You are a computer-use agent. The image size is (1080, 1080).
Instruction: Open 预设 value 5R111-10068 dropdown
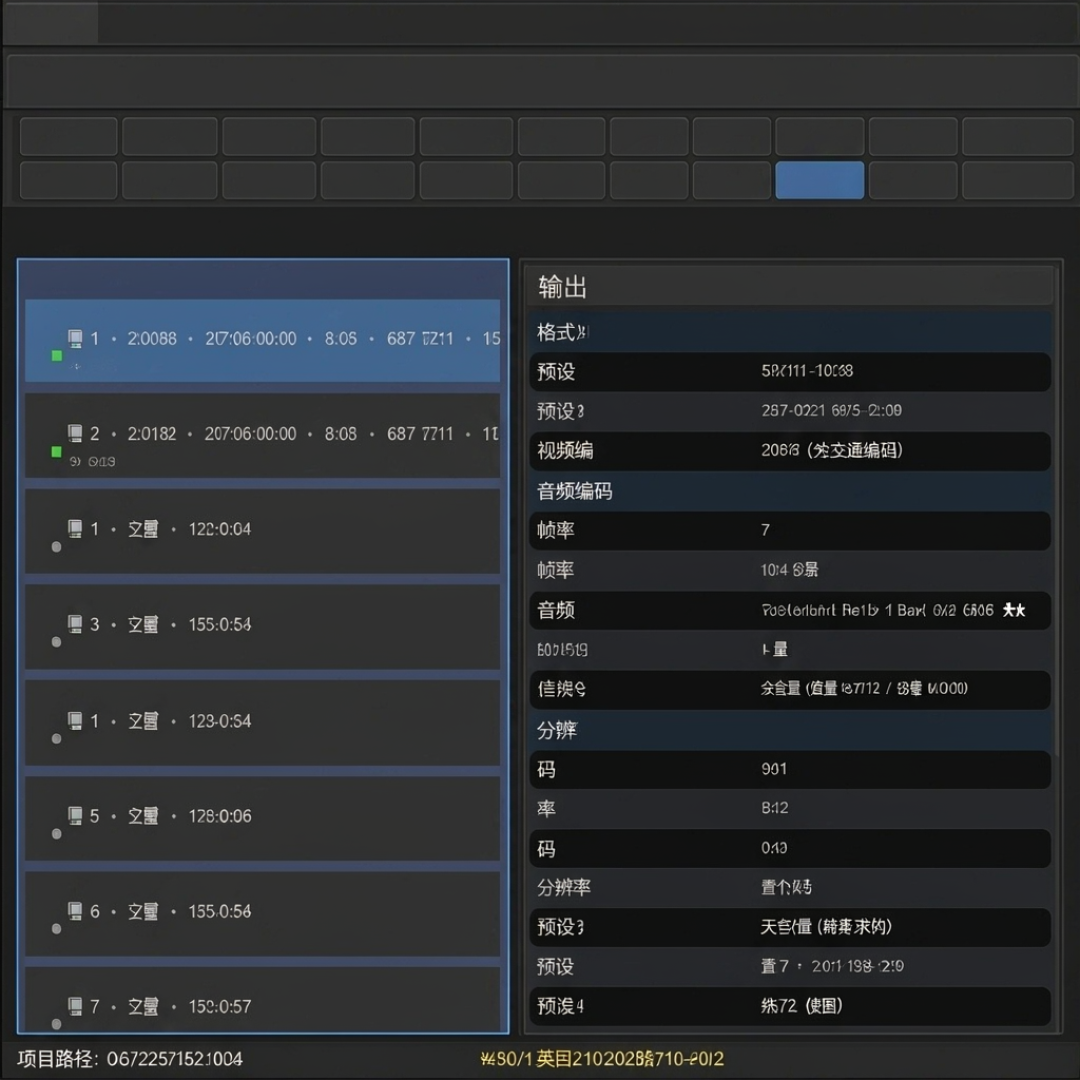[807, 371]
